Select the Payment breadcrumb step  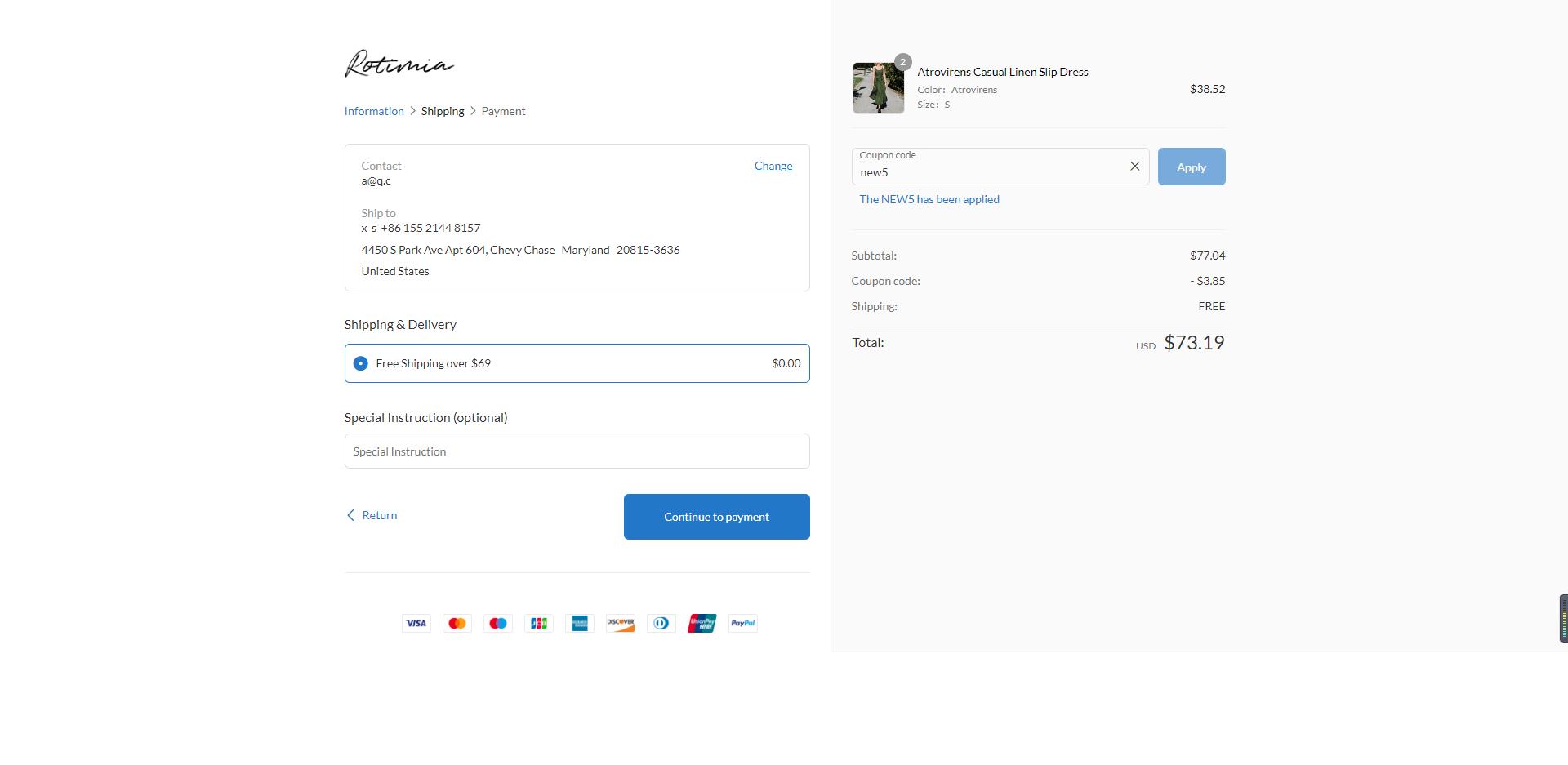(503, 111)
